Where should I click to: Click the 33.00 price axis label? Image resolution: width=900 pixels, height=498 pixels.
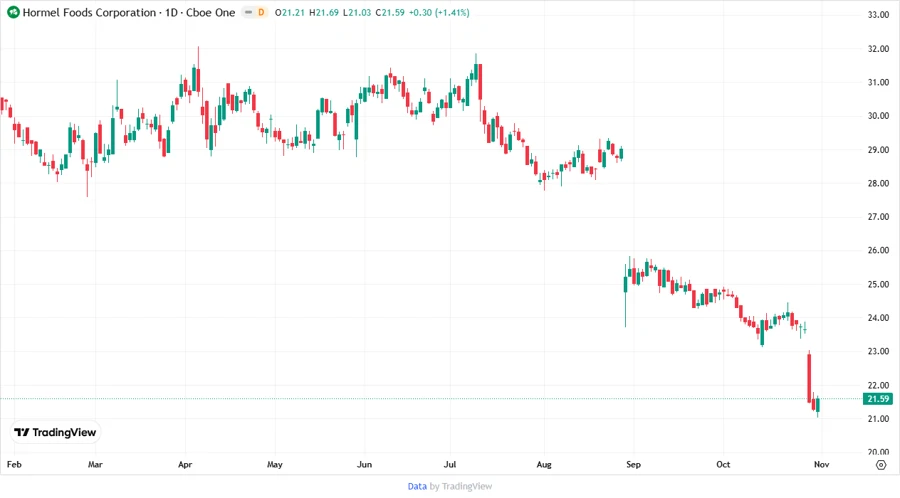point(878,15)
